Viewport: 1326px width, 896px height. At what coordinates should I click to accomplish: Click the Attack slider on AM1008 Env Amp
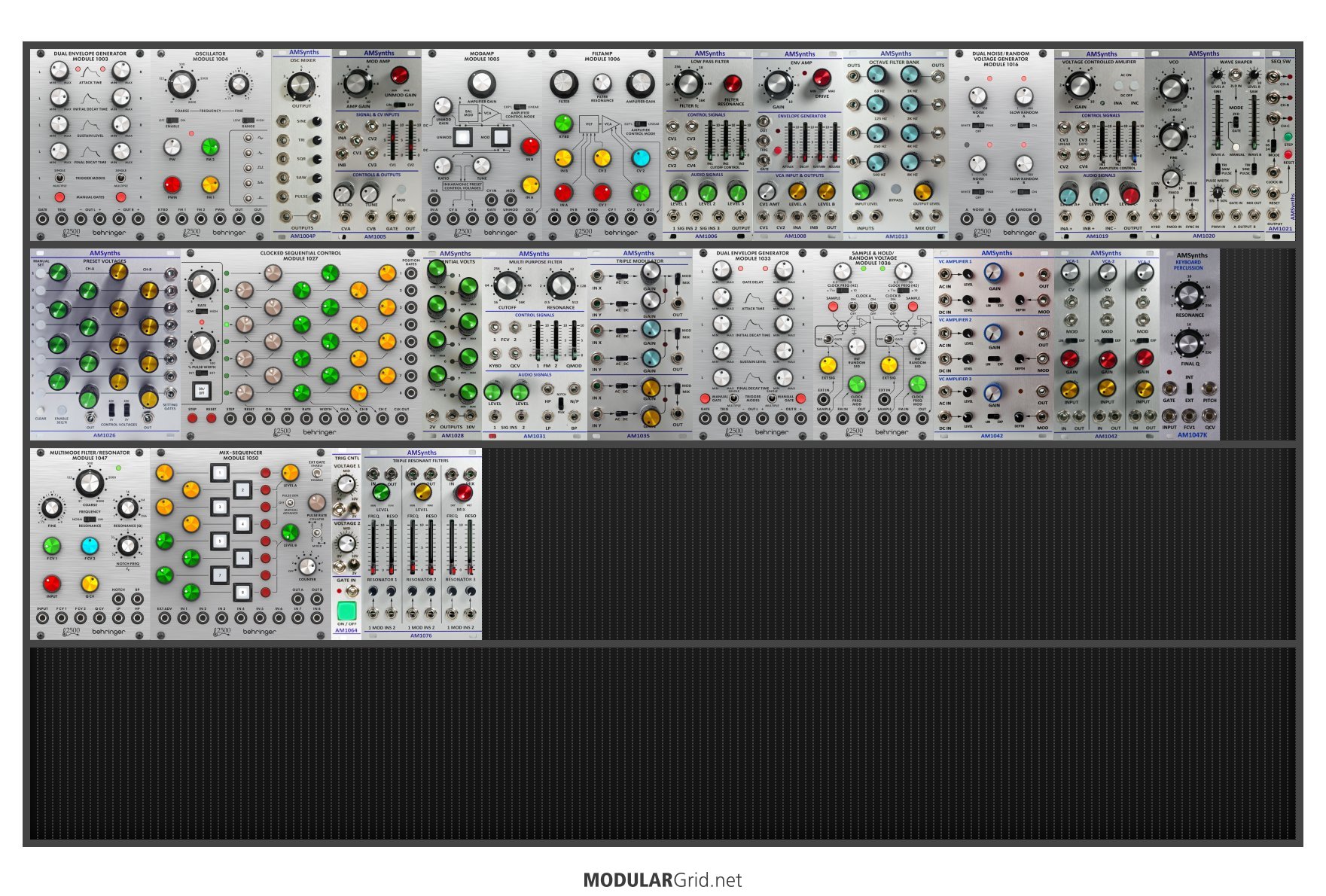tap(788, 143)
